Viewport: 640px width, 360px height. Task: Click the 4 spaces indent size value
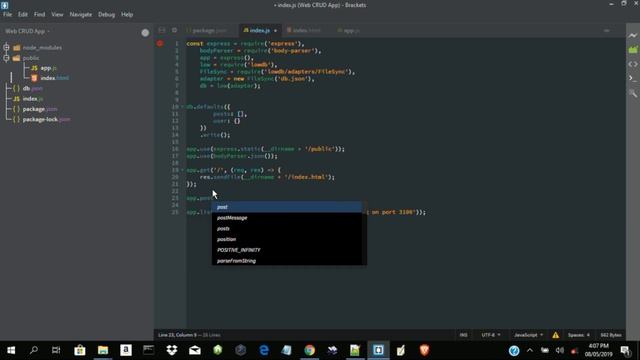[588, 335]
